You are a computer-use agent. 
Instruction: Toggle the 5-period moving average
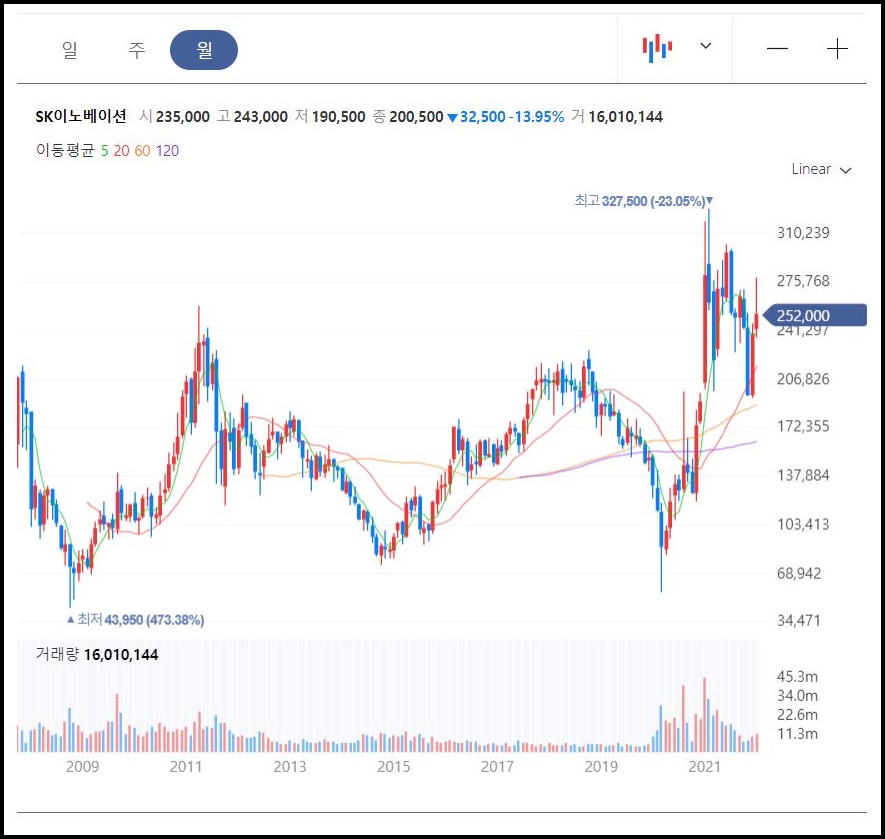point(104,151)
